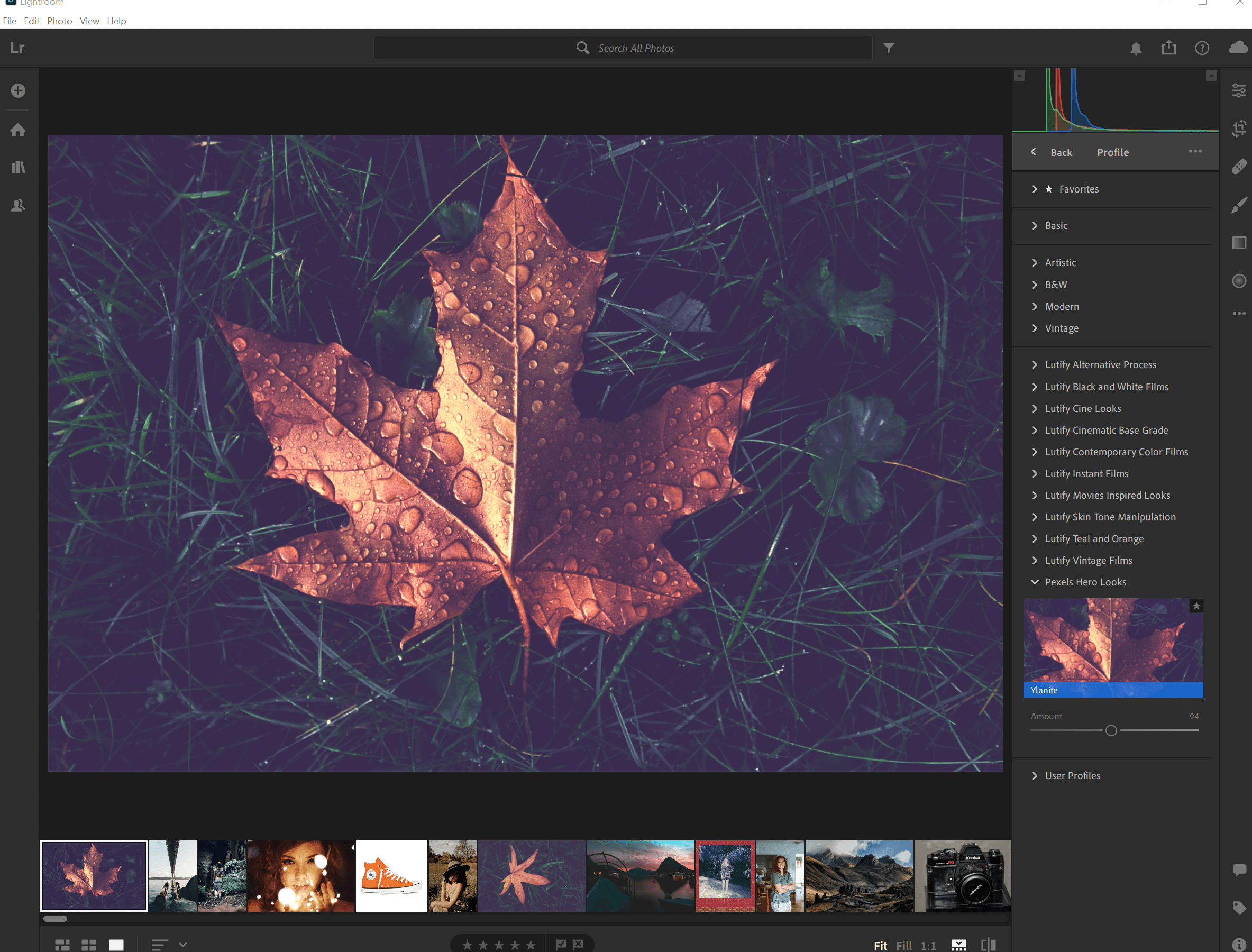Toggle favorite star on Ylanite profile
1252x952 pixels.
(1196, 606)
